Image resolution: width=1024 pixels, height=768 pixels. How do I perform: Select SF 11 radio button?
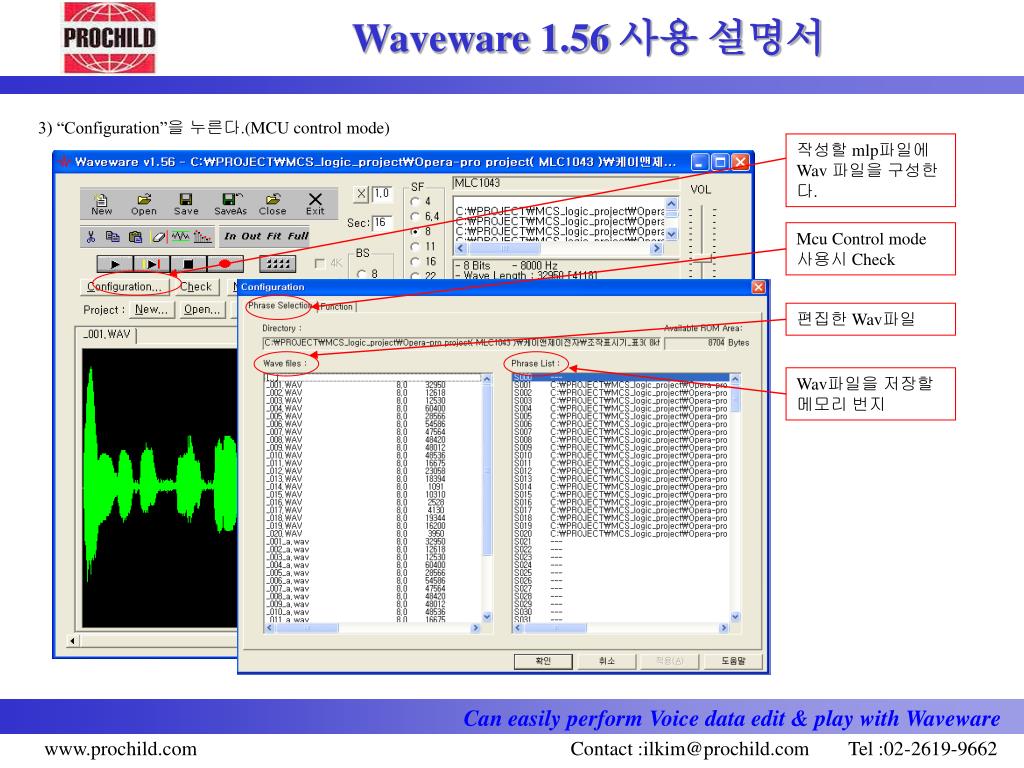(415, 246)
